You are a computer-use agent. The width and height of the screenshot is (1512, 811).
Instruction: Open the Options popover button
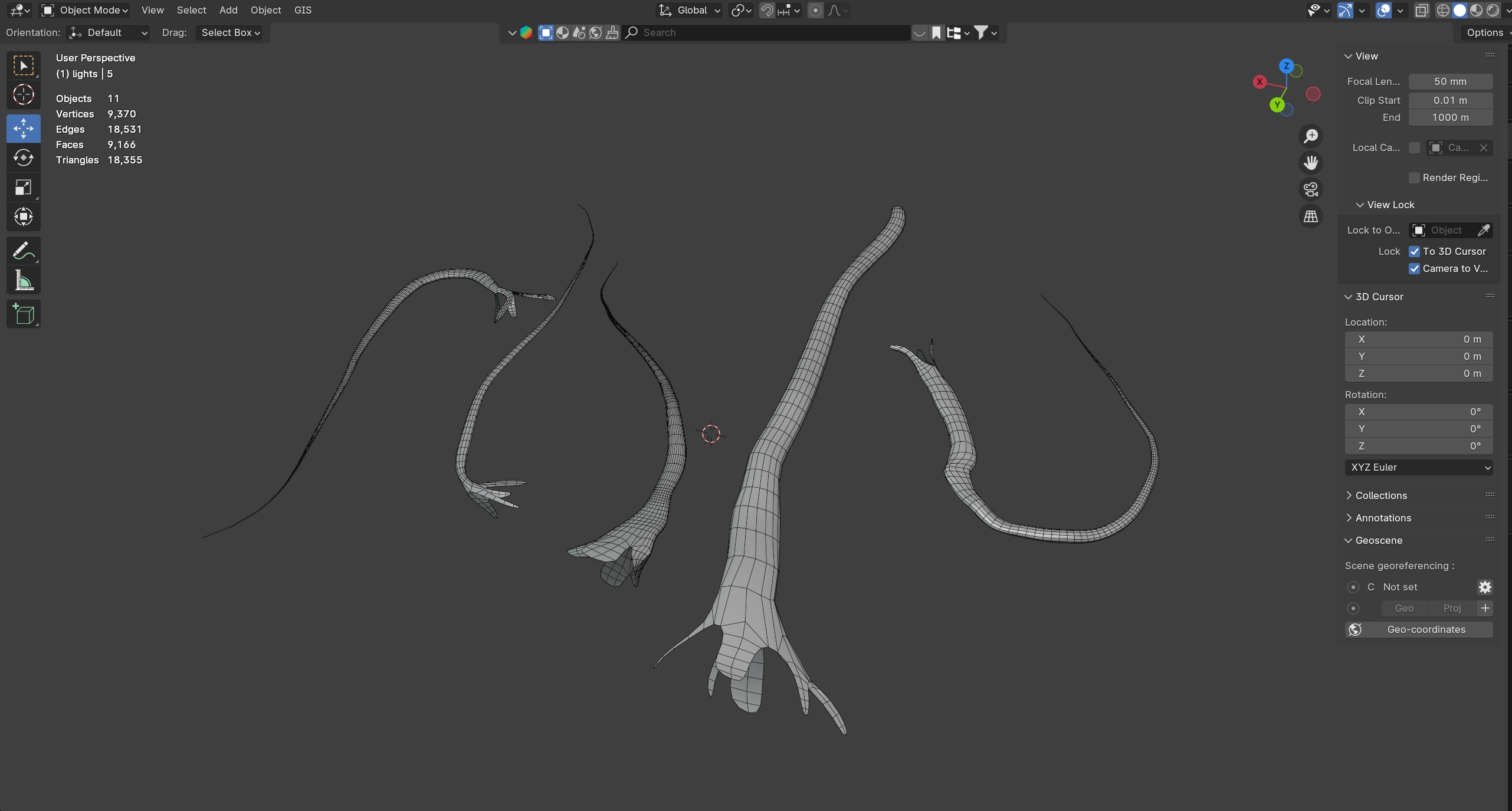click(1484, 32)
